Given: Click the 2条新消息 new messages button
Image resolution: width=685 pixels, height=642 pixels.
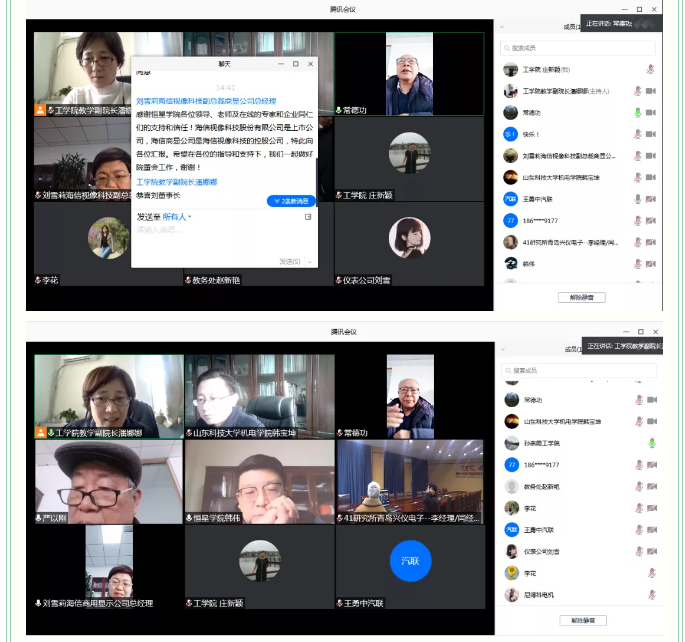Looking at the screenshot, I should click(x=291, y=201).
